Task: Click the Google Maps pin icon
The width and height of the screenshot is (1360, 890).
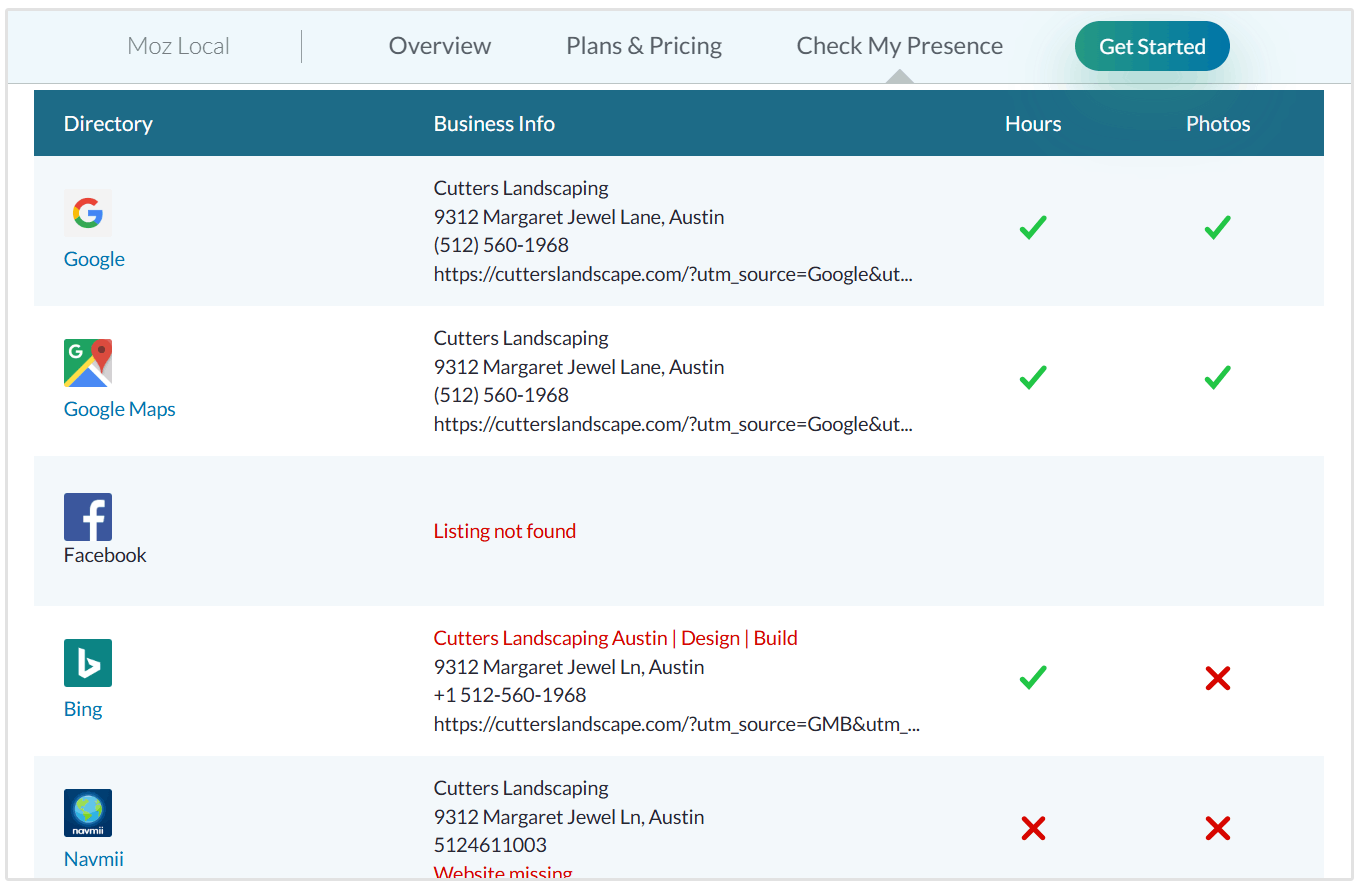Action: [88, 363]
